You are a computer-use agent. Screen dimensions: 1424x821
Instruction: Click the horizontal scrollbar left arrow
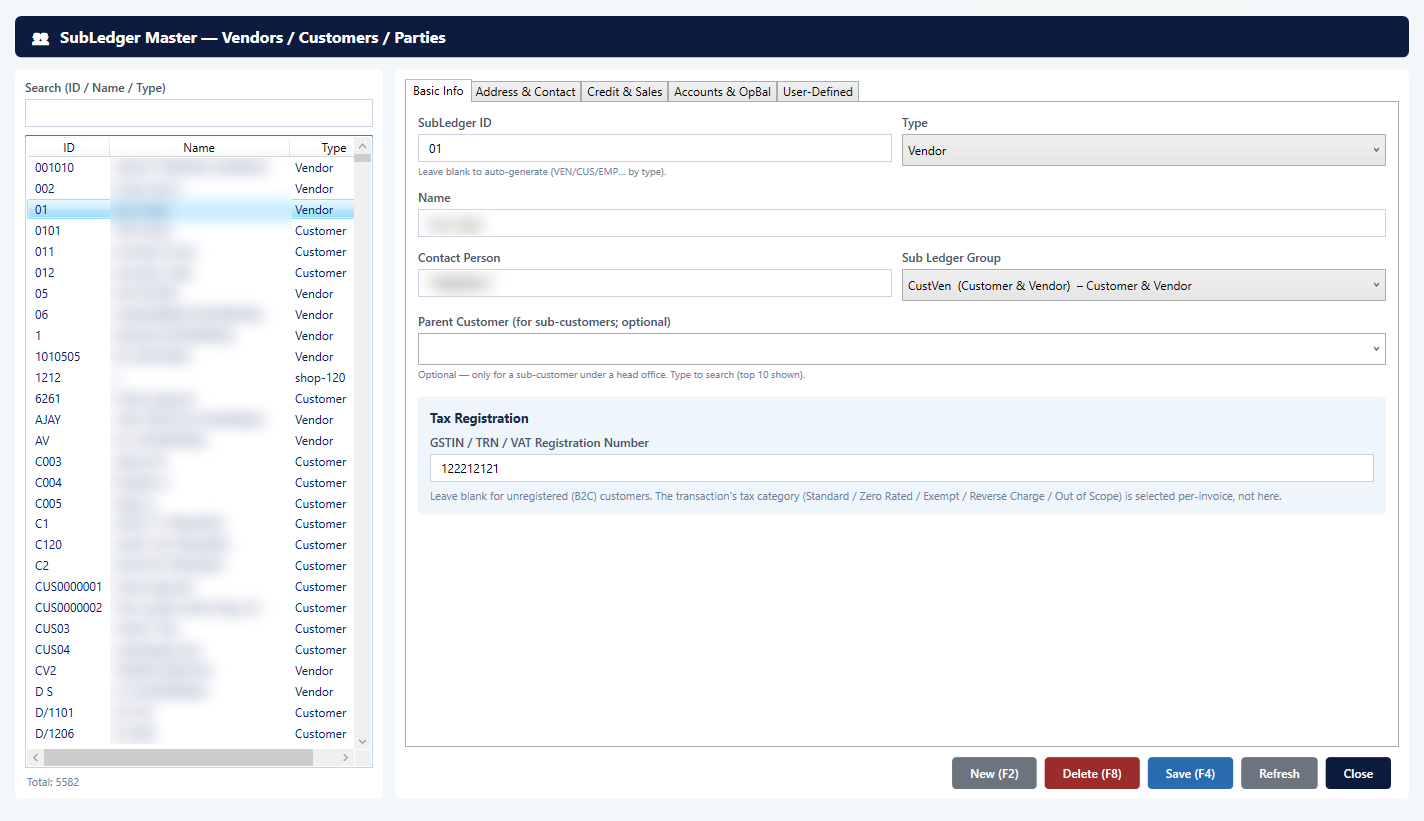[35, 758]
